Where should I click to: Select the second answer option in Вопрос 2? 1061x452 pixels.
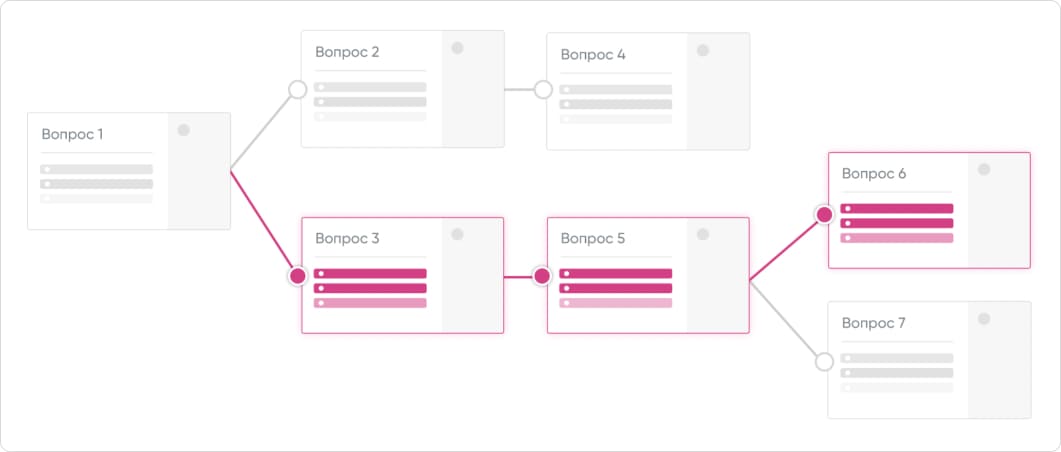click(x=370, y=102)
